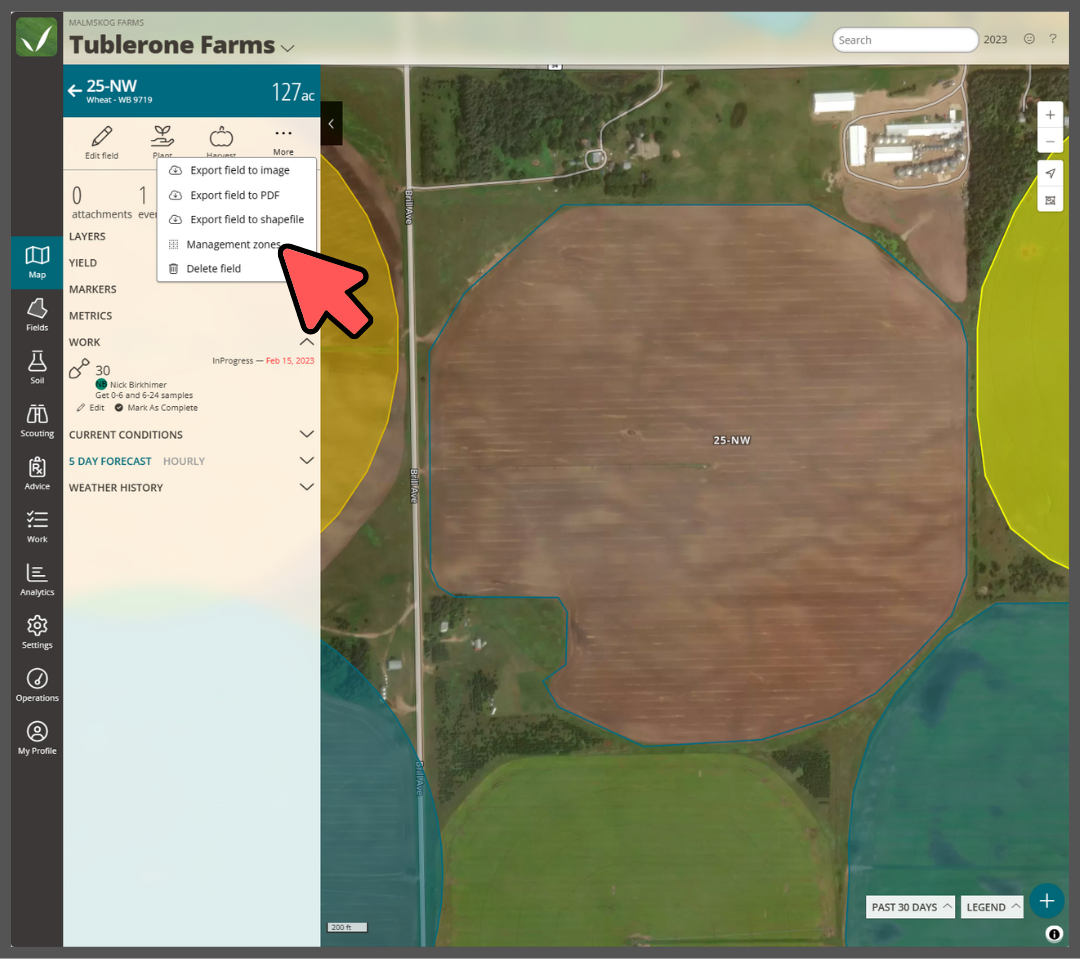Expand the CURRENT CONDITIONS section
The height and width of the screenshot is (960, 1080).
coord(307,434)
